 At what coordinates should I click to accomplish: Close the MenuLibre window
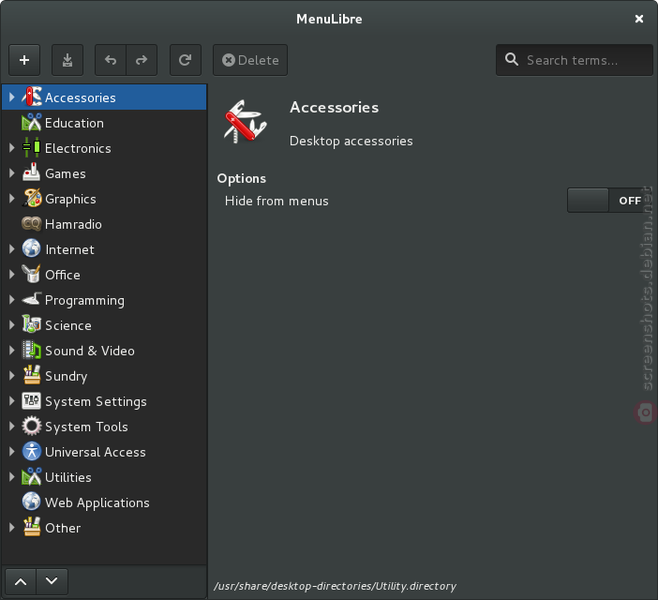point(639,19)
